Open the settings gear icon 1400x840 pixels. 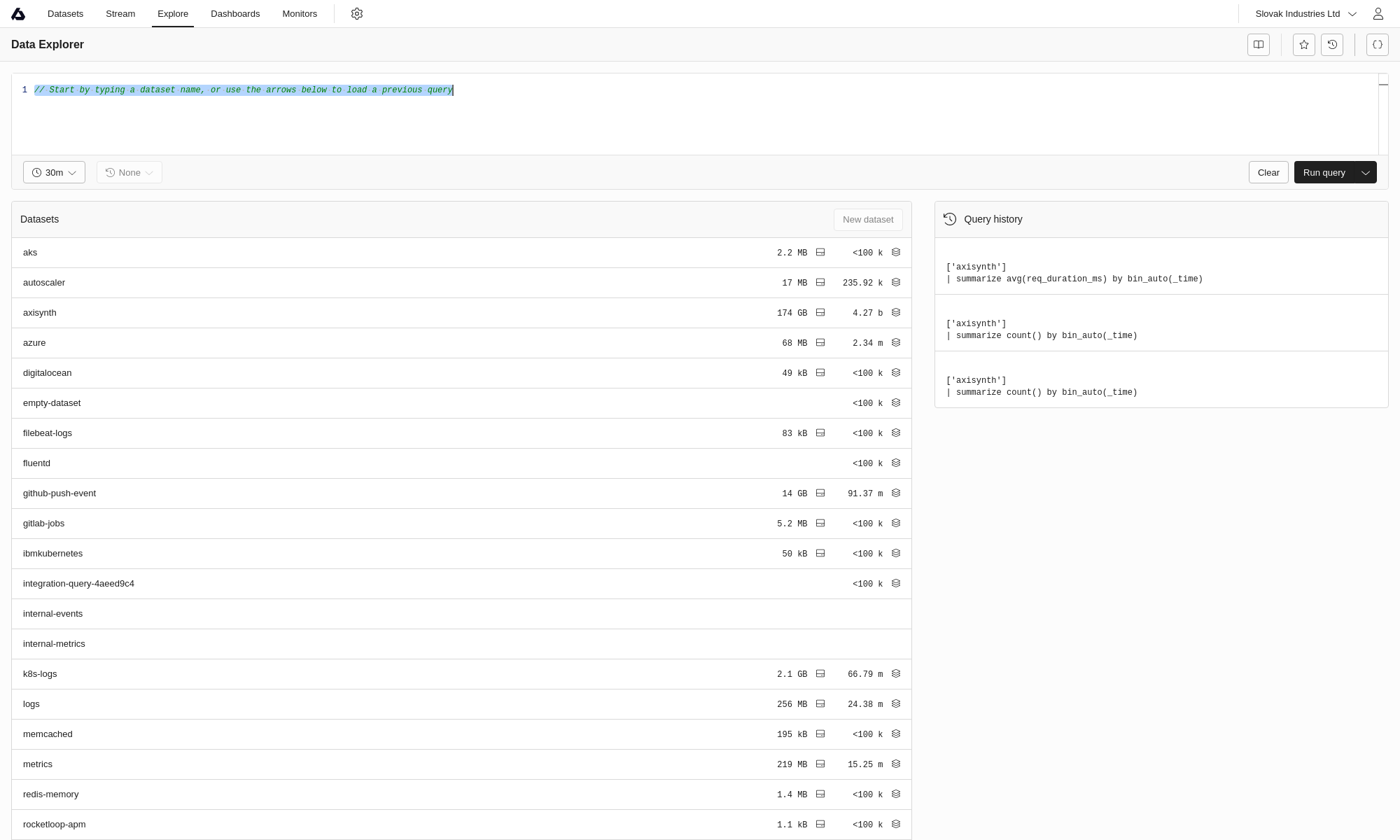click(x=357, y=14)
